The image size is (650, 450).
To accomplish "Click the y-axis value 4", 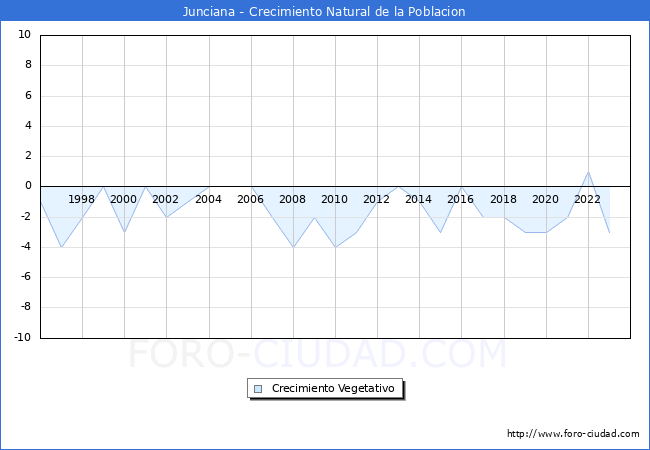I will tap(28, 126).
